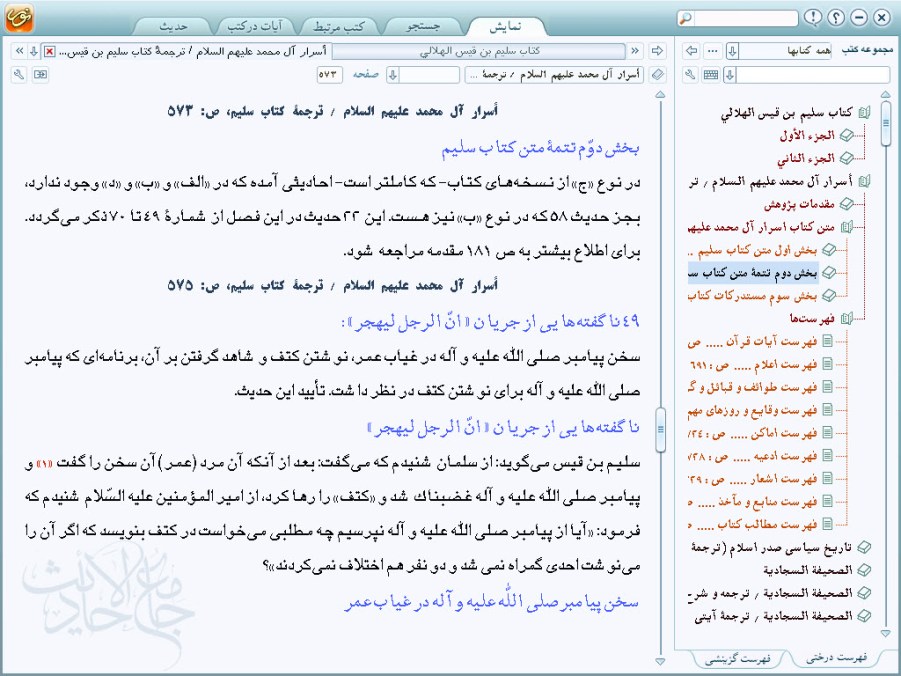Select the فهرست گزينشى bottom tab

738,659
